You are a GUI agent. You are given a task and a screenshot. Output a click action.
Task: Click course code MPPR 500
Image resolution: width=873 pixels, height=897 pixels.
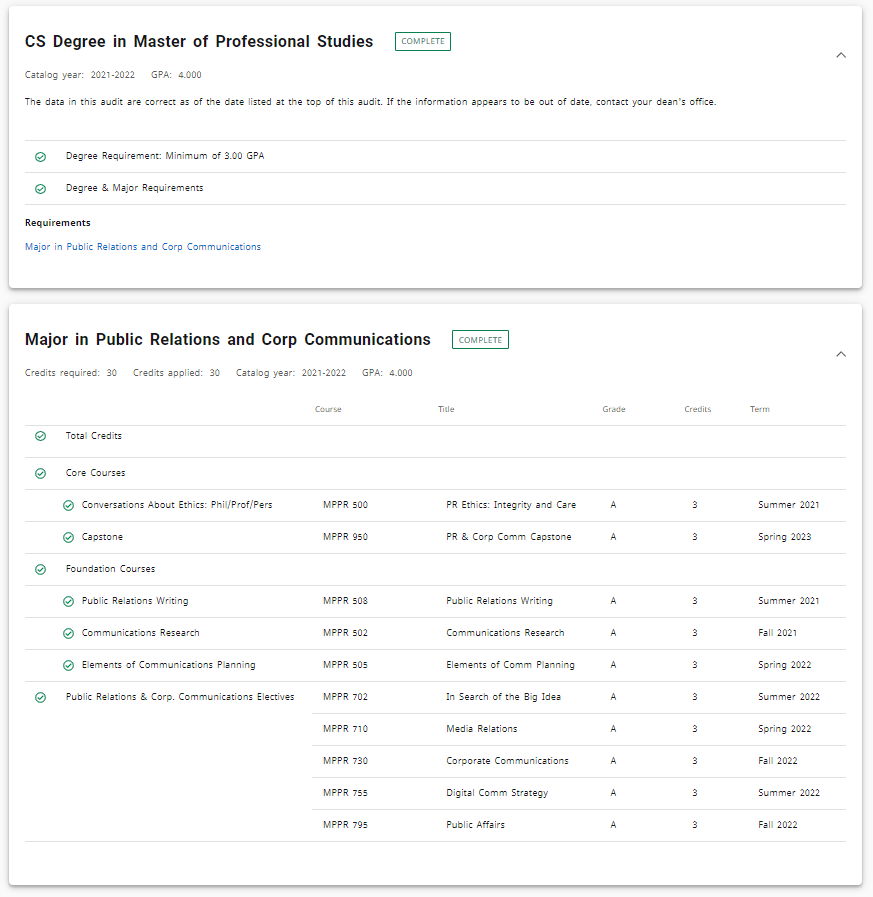pyautogui.click(x=345, y=505)
